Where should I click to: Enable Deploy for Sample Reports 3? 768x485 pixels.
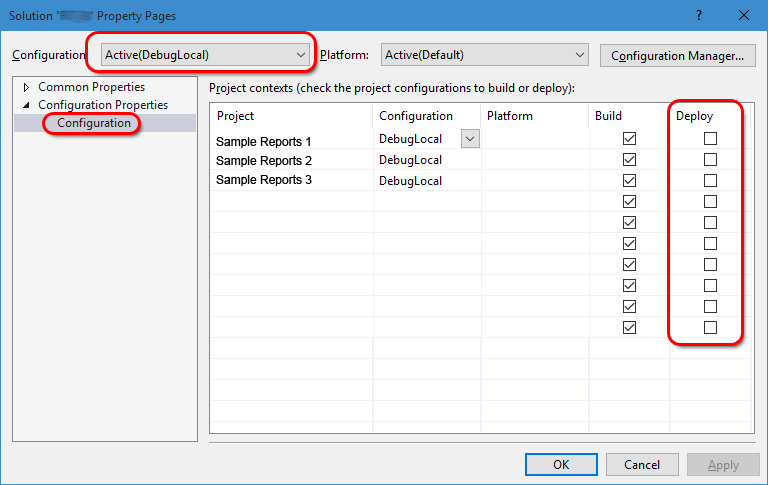pos(710,181)
